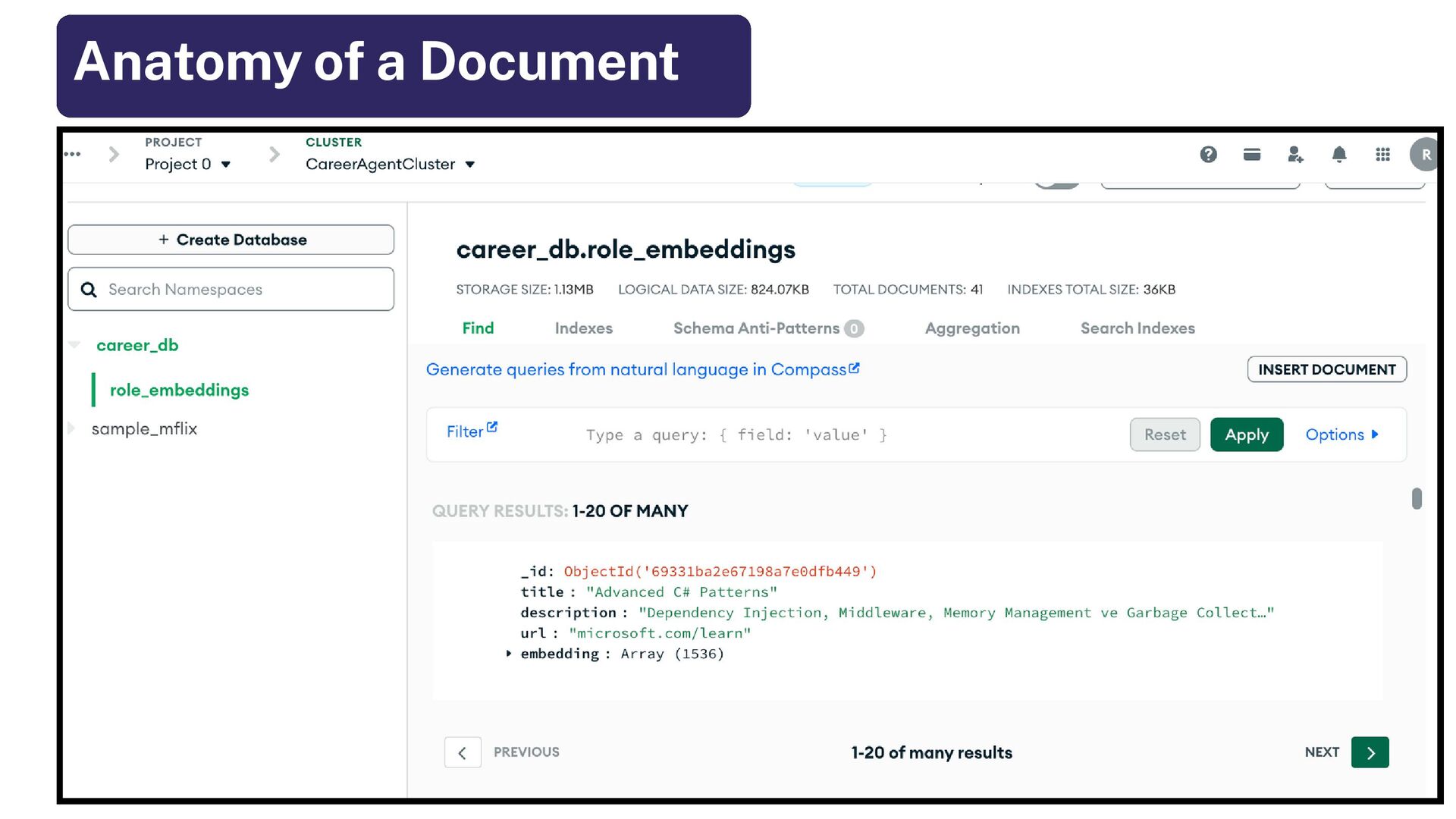This screenshot has height=819, width=1456.
Task: Click the three-dots breadcrumb menu
Action: 73,154
